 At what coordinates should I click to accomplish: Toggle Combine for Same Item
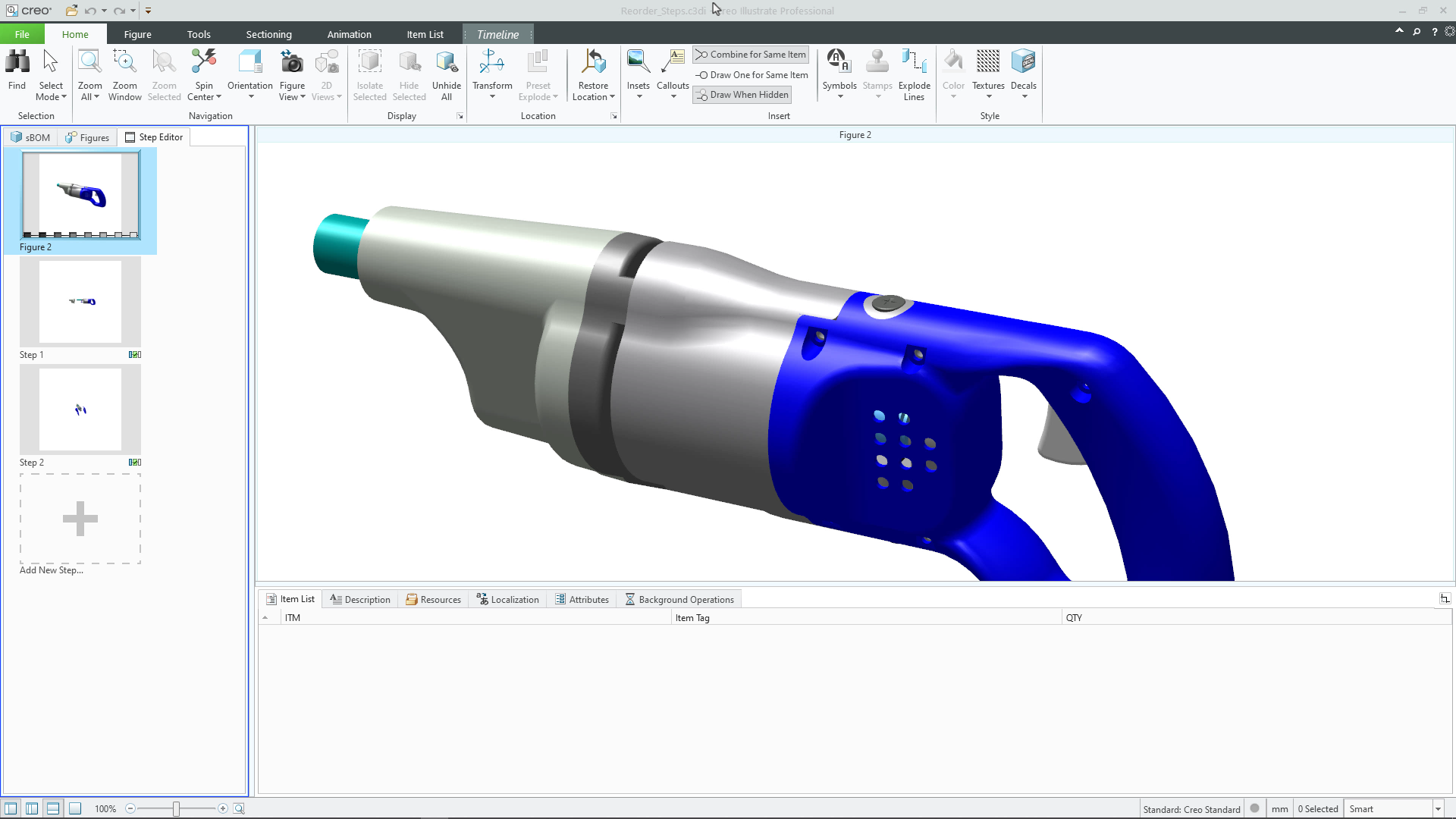tap(751, 55)
